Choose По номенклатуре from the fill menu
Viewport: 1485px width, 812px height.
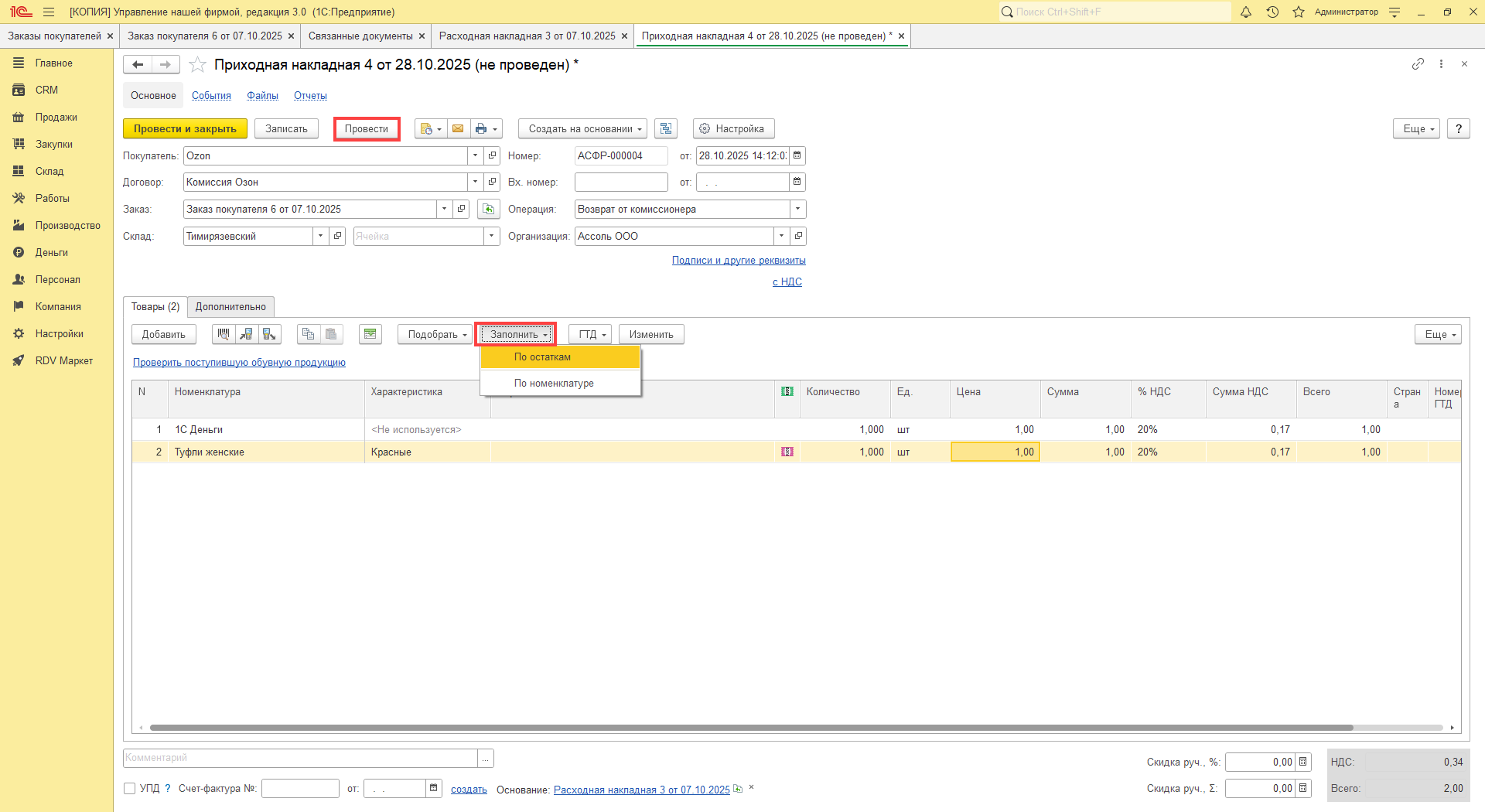coord(561,383)
